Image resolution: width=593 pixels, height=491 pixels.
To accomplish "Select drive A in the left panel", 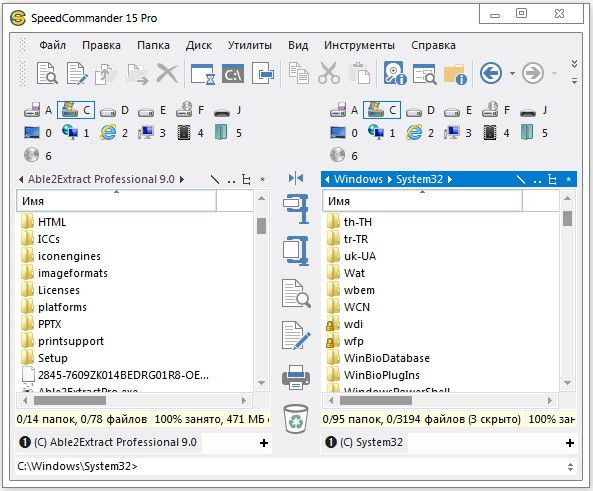I will [x=38, y=110].
